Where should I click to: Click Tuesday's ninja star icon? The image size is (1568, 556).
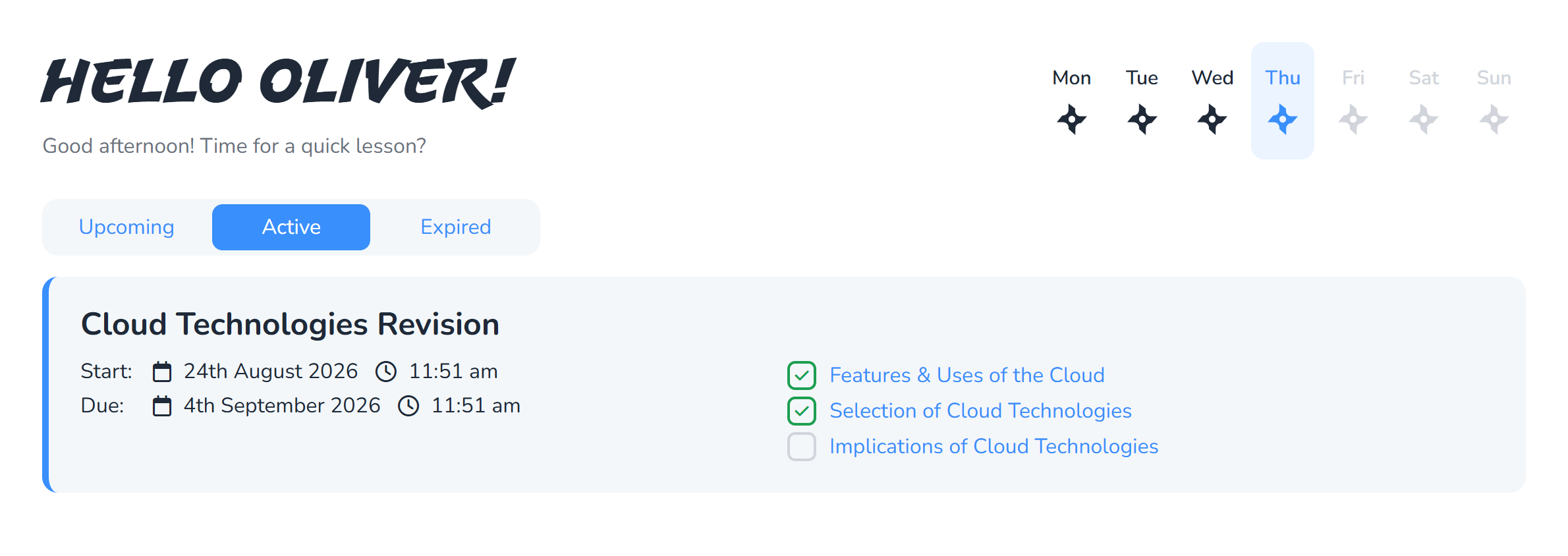1142,119
